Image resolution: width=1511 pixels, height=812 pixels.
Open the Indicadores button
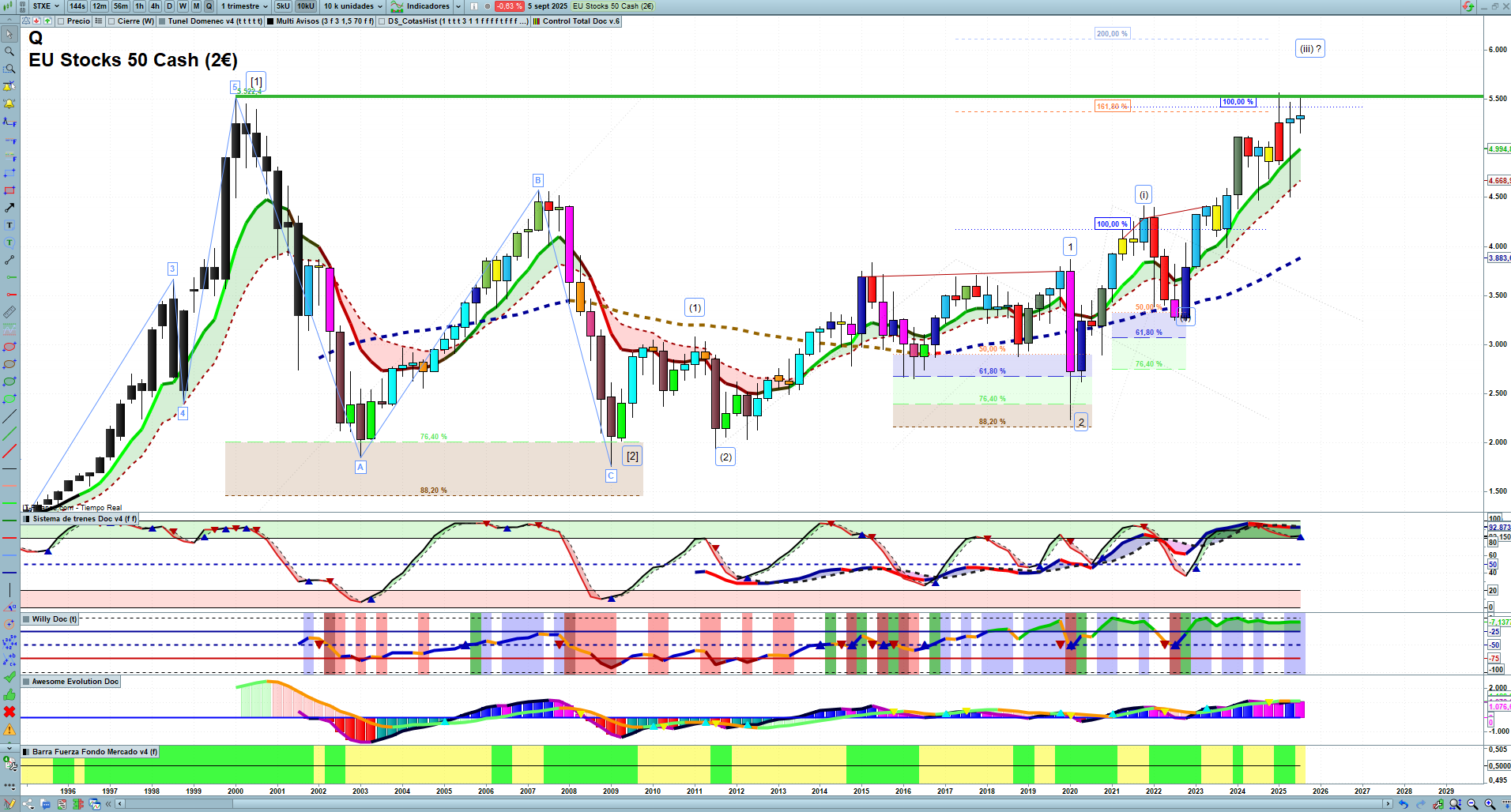tap(420, 6)
